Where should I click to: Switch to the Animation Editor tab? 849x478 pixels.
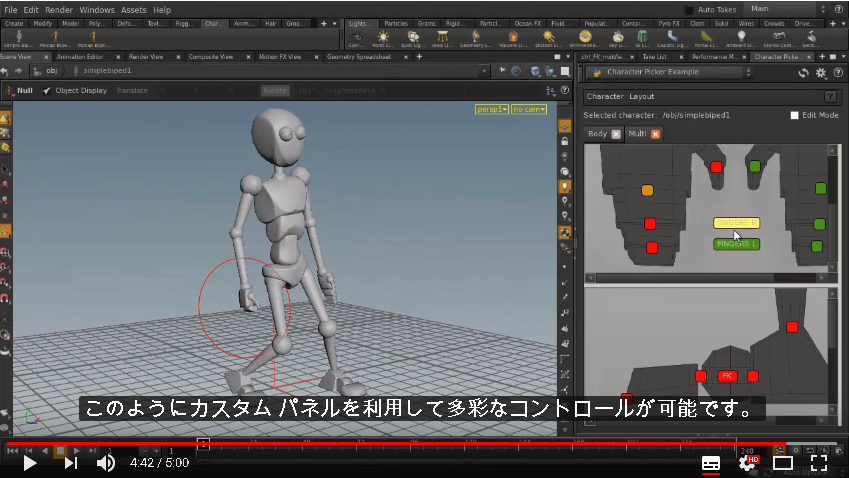click(x=80, y=56)
